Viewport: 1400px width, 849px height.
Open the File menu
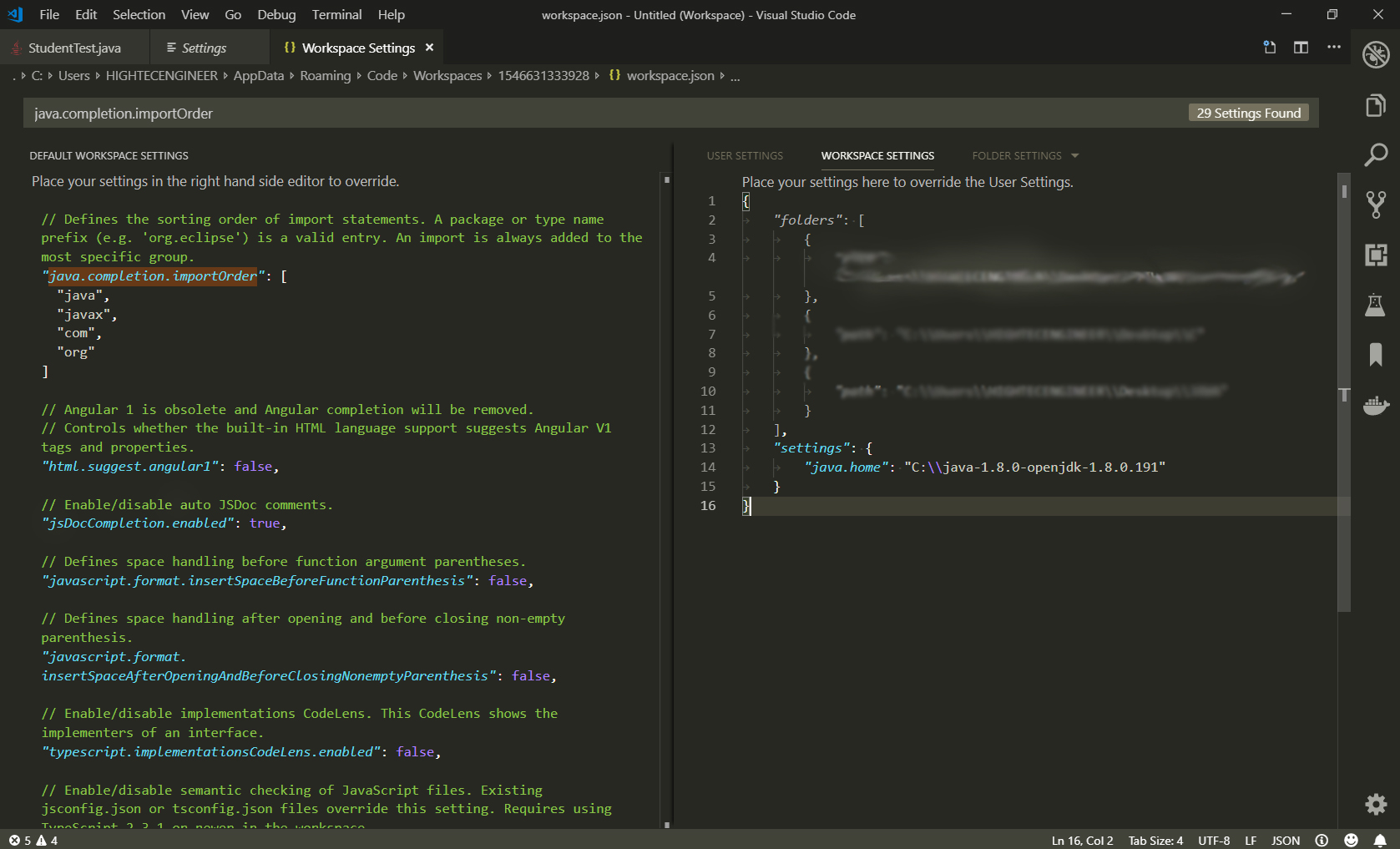[x=49, y=14]
